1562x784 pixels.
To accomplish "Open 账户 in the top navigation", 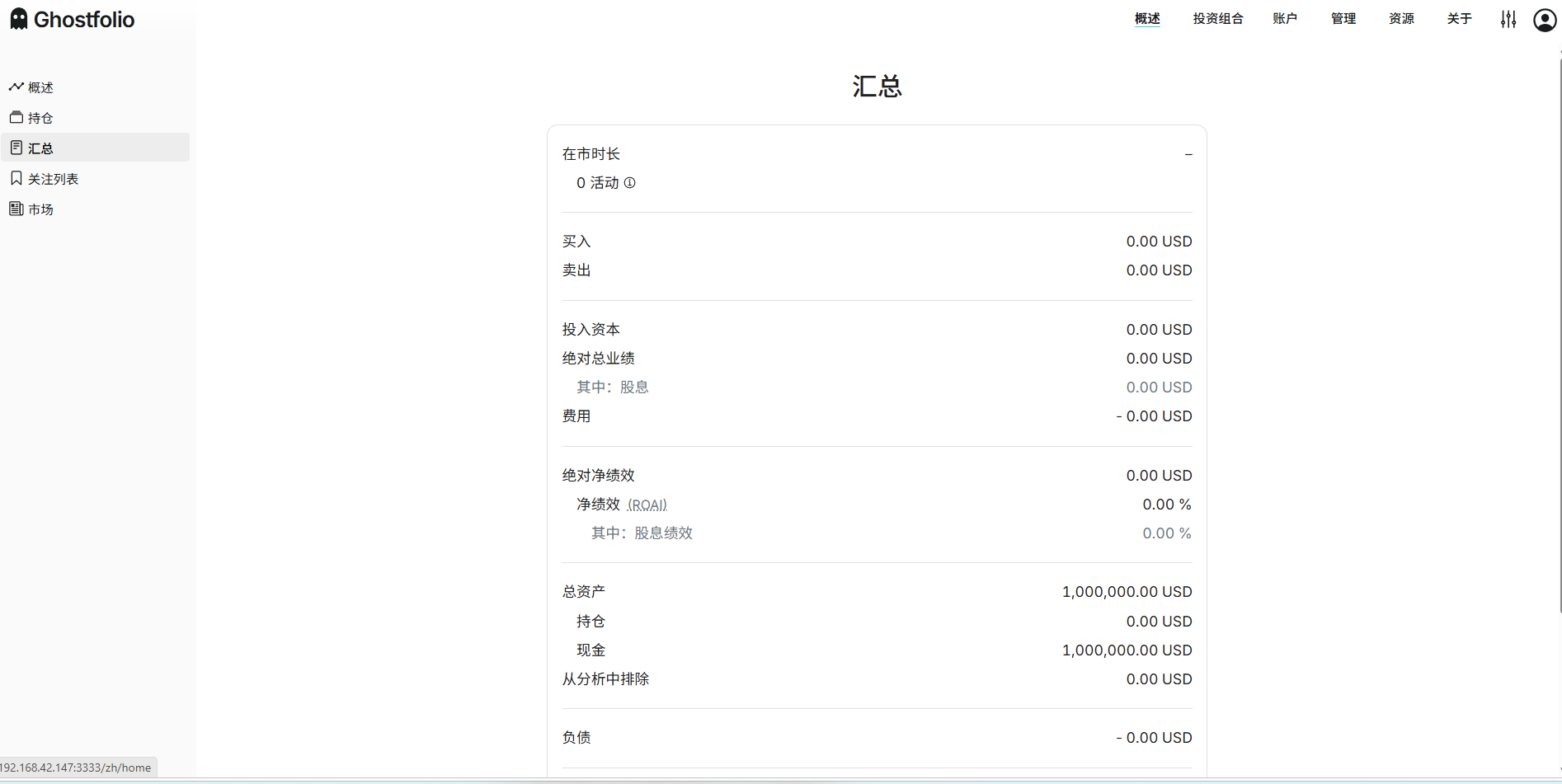I will (1285, 18).
